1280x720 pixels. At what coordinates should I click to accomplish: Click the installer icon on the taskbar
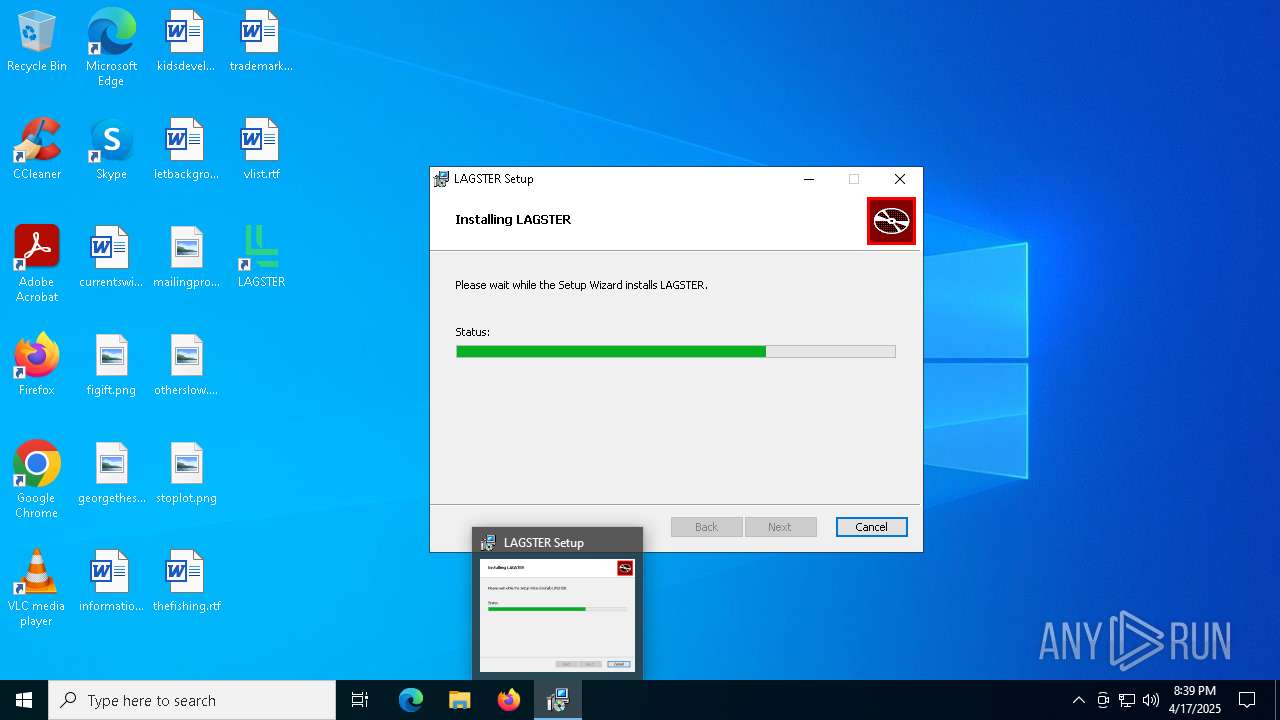click(558, 700)
